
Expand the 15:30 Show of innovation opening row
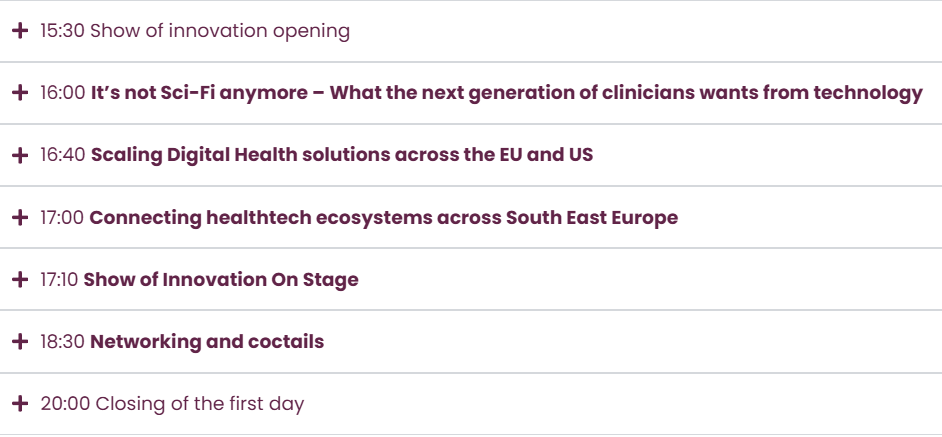(219, 31)
